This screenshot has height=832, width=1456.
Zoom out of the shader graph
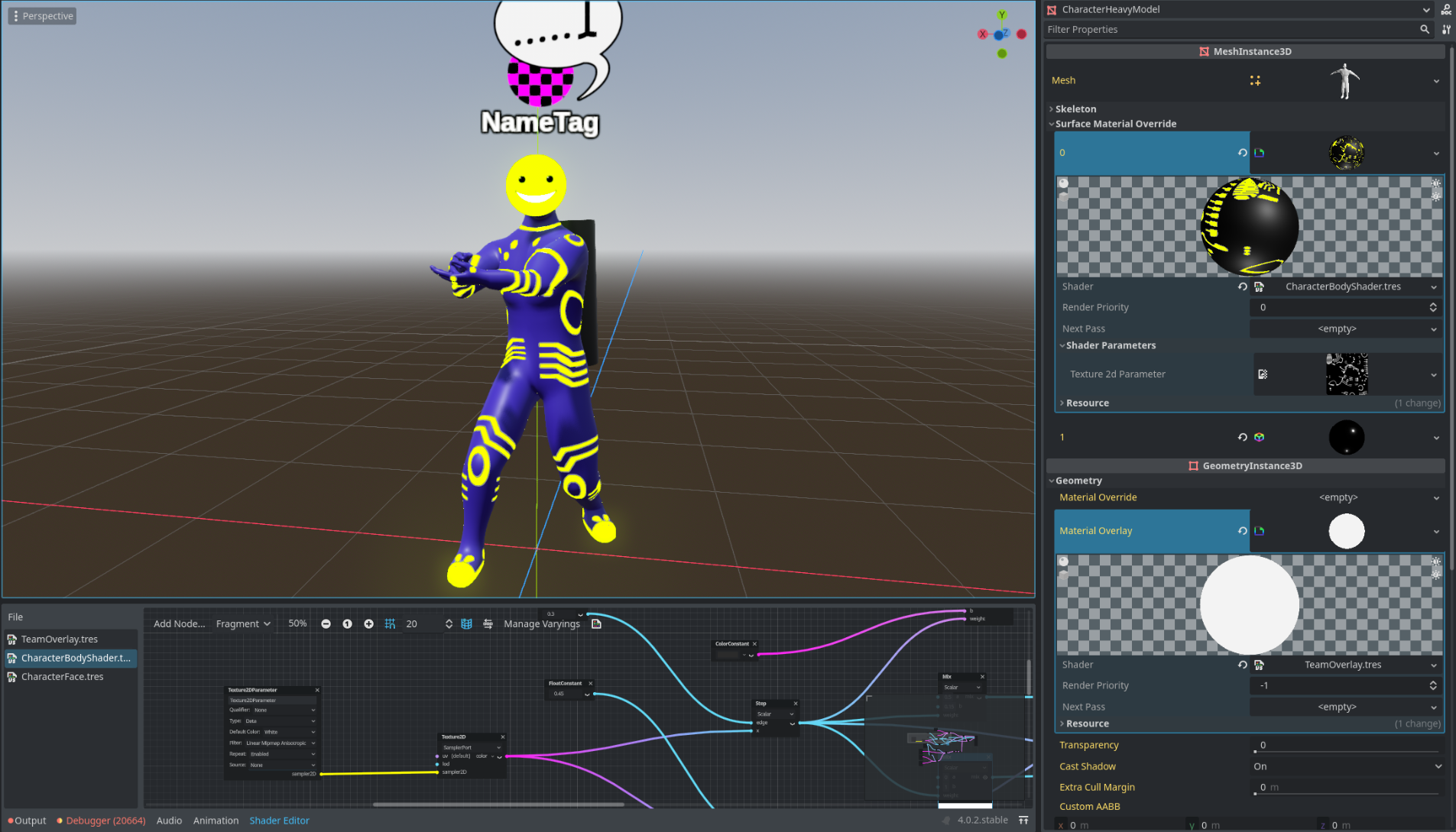coord(326,623)
